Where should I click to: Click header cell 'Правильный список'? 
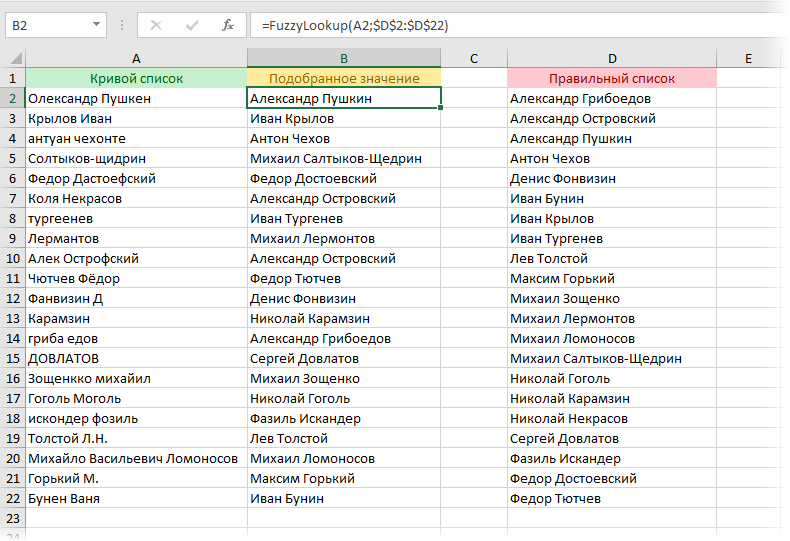(x=612, y=79)
